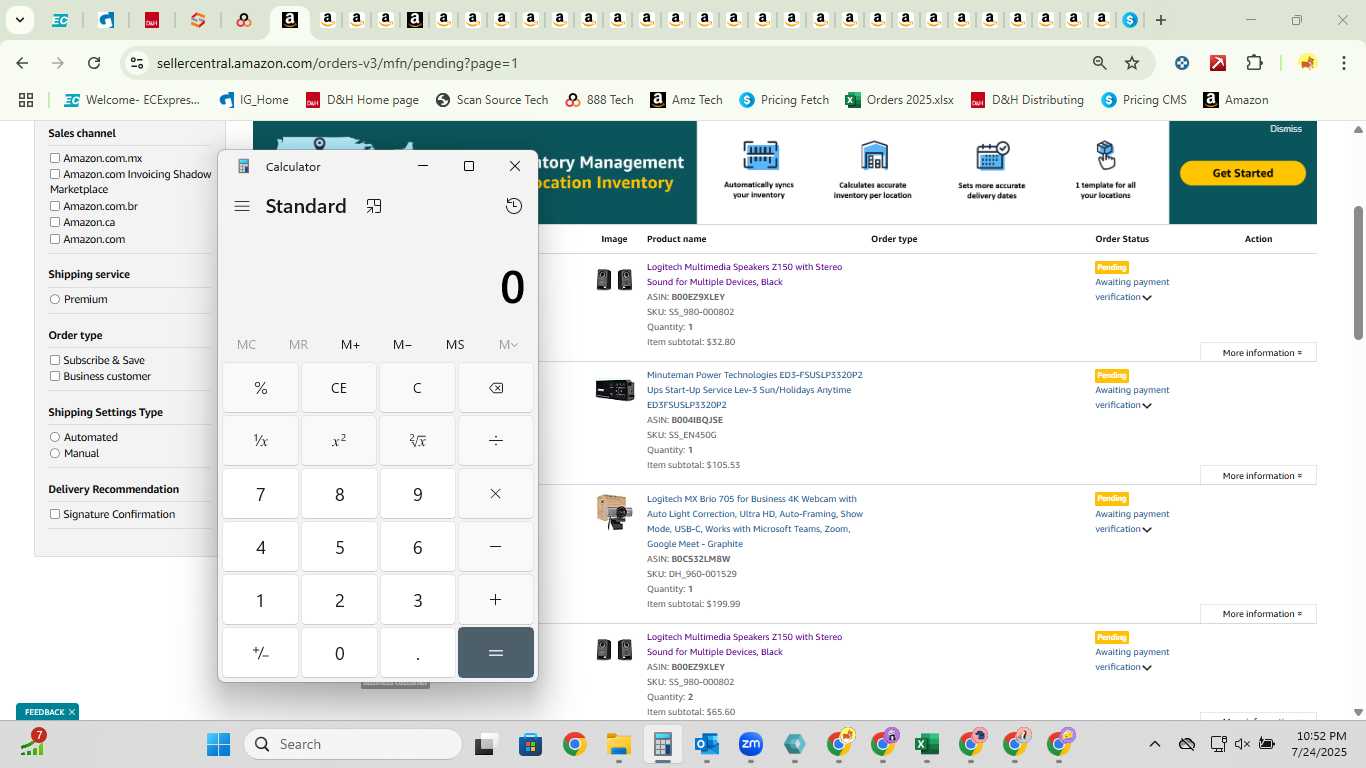This screenshot has width=1366, height=768.
Task: Open Logitech MX Brio 705 product link
Action: pyautogui.click(x=754, y=521)
